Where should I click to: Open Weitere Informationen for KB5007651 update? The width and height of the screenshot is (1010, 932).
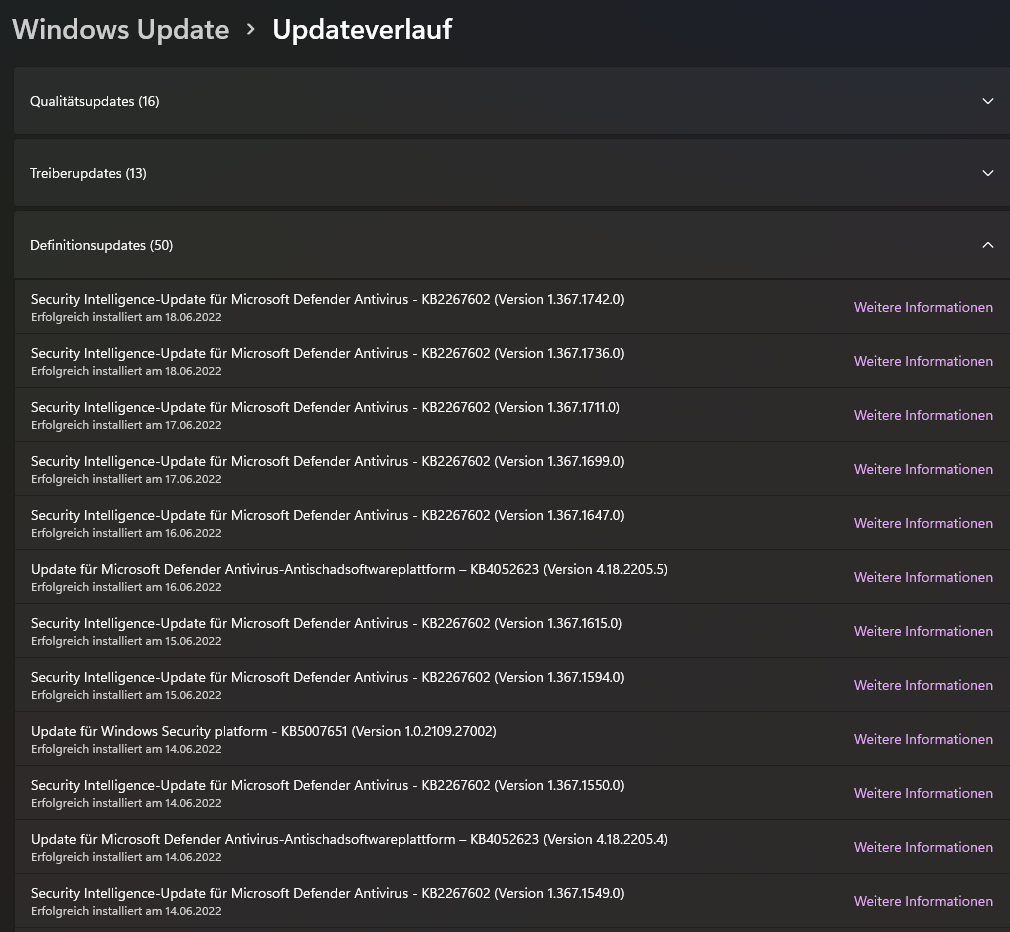(923, 739)
